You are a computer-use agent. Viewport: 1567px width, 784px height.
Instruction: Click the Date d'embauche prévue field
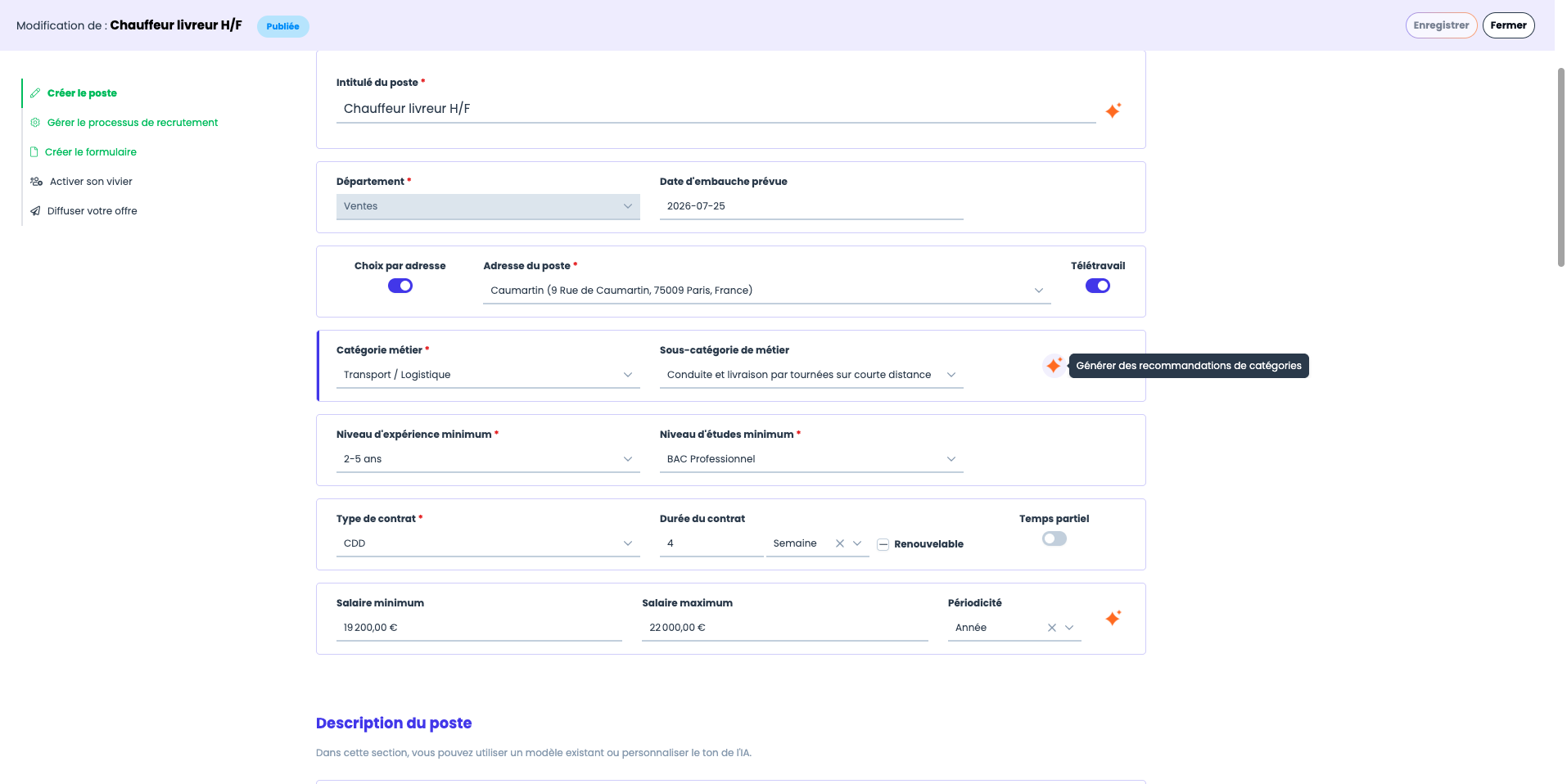coord(811,206)
